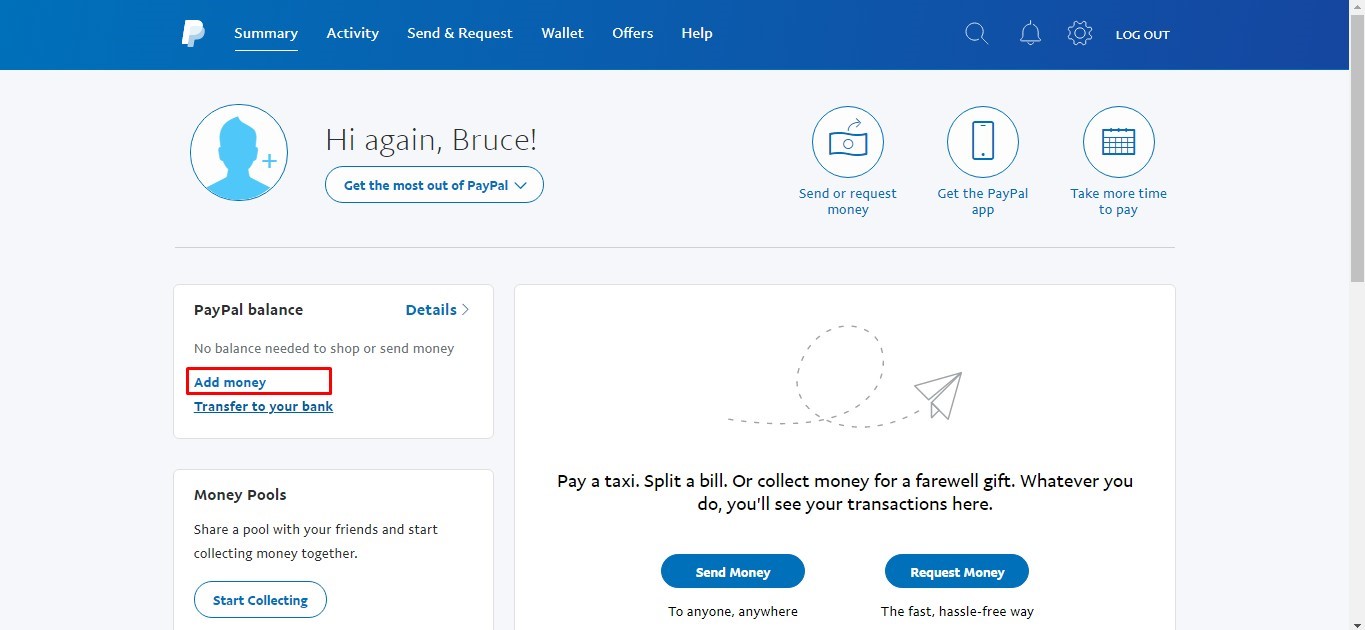Viewport: 1365px width, 630px height.
Task: Select Send & Request in navigation
Action: 459,33
